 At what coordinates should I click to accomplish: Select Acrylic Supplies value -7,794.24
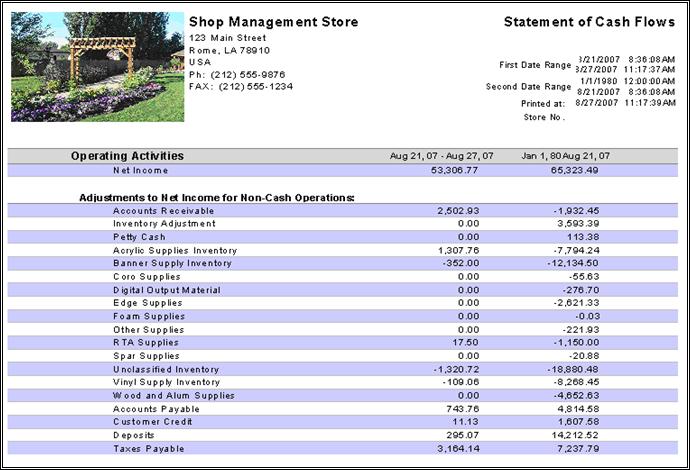pyautogui.click(x=576, y=250)
